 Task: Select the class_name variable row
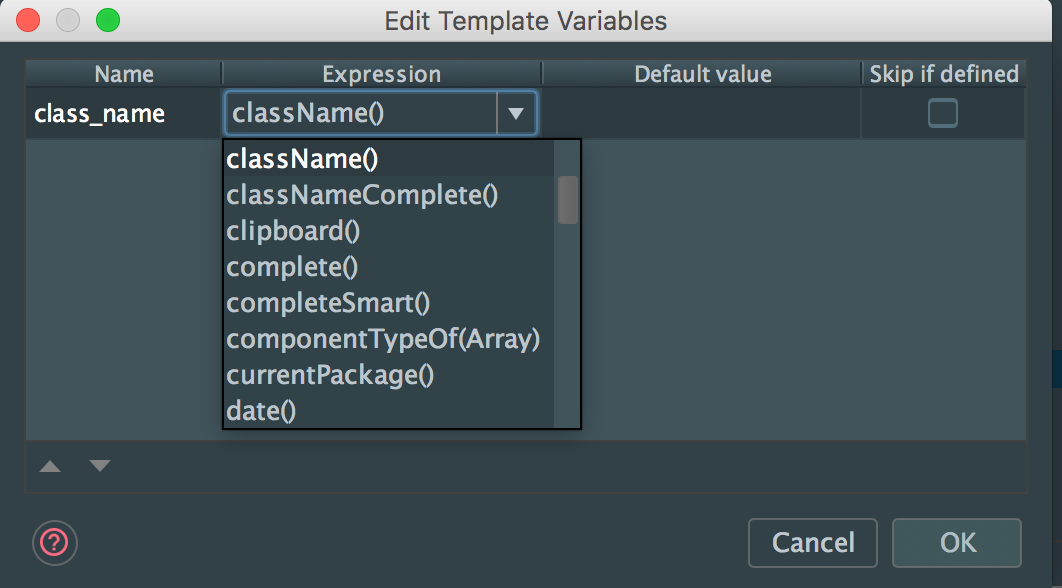pyautogui.click(x=526, y=113)
